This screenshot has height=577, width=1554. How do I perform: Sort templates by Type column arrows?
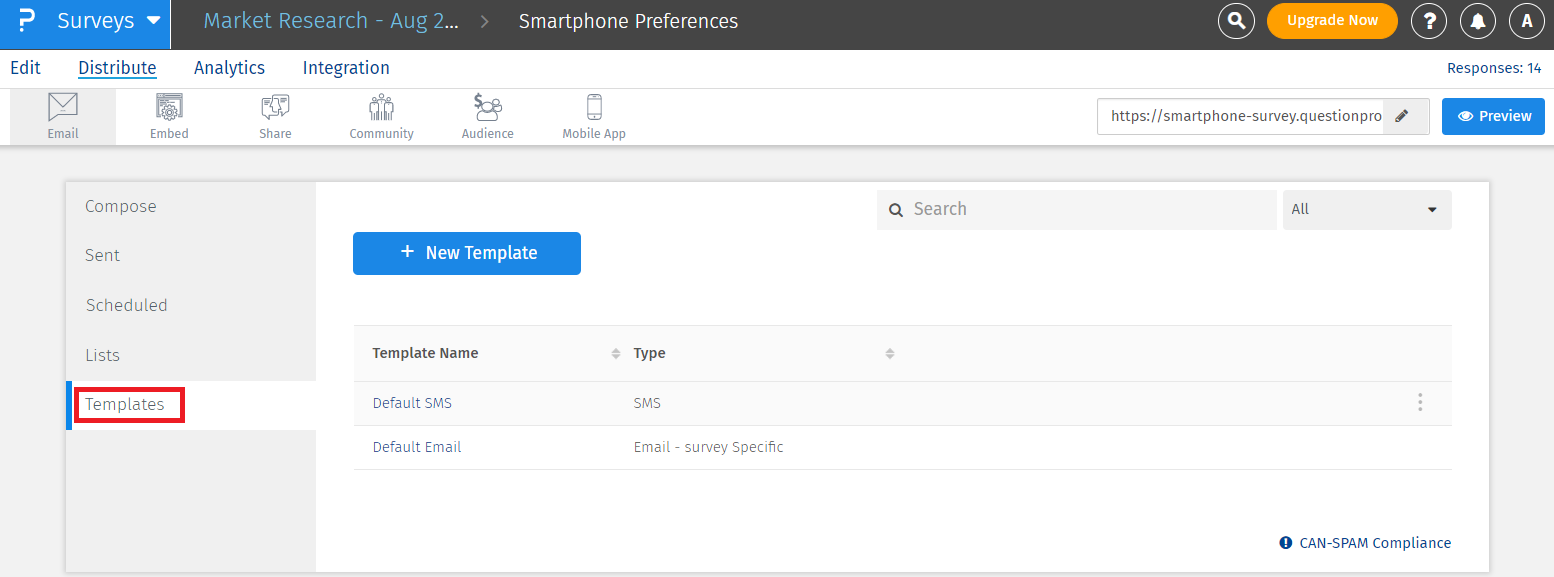point(889,354)
